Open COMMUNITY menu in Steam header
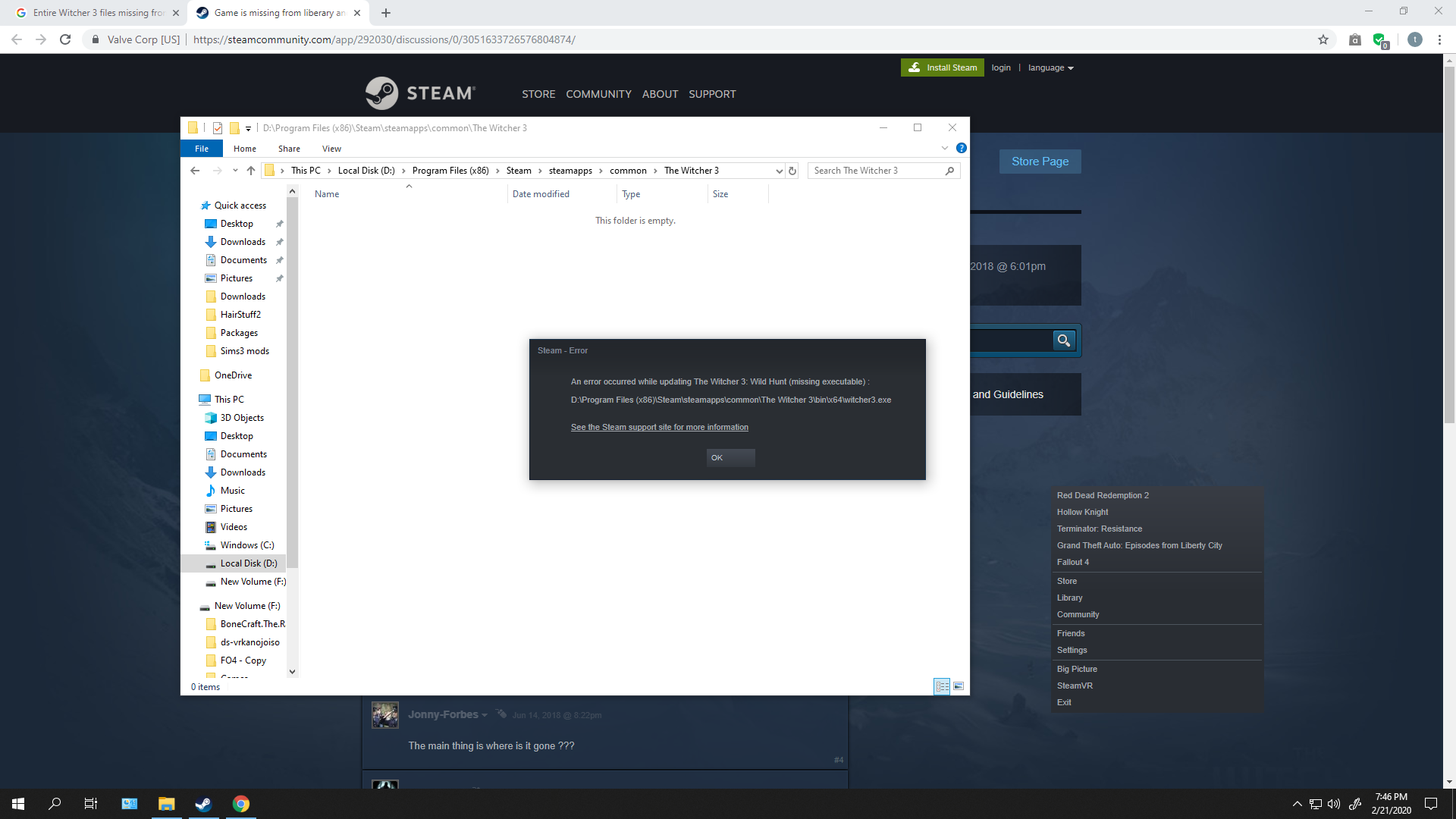The width and height of the screenshot is (1456, 819). point(598,94)
